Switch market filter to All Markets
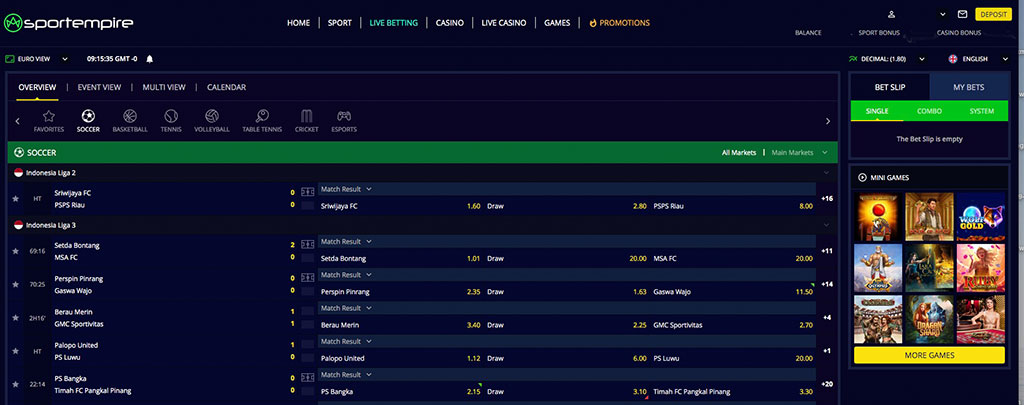The width and height of the screenshot is (1024, 405). 738,152
